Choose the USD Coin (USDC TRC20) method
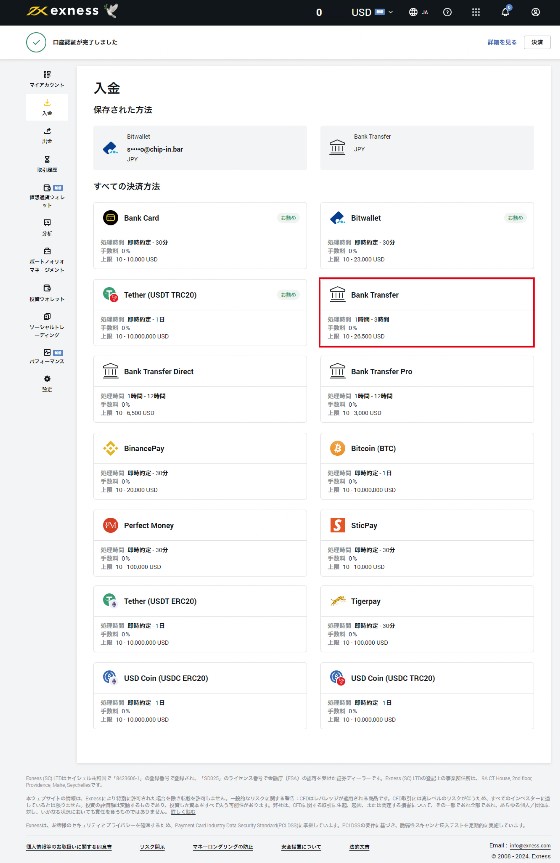Screen dimensions: 560x863 tap(427, 696)
